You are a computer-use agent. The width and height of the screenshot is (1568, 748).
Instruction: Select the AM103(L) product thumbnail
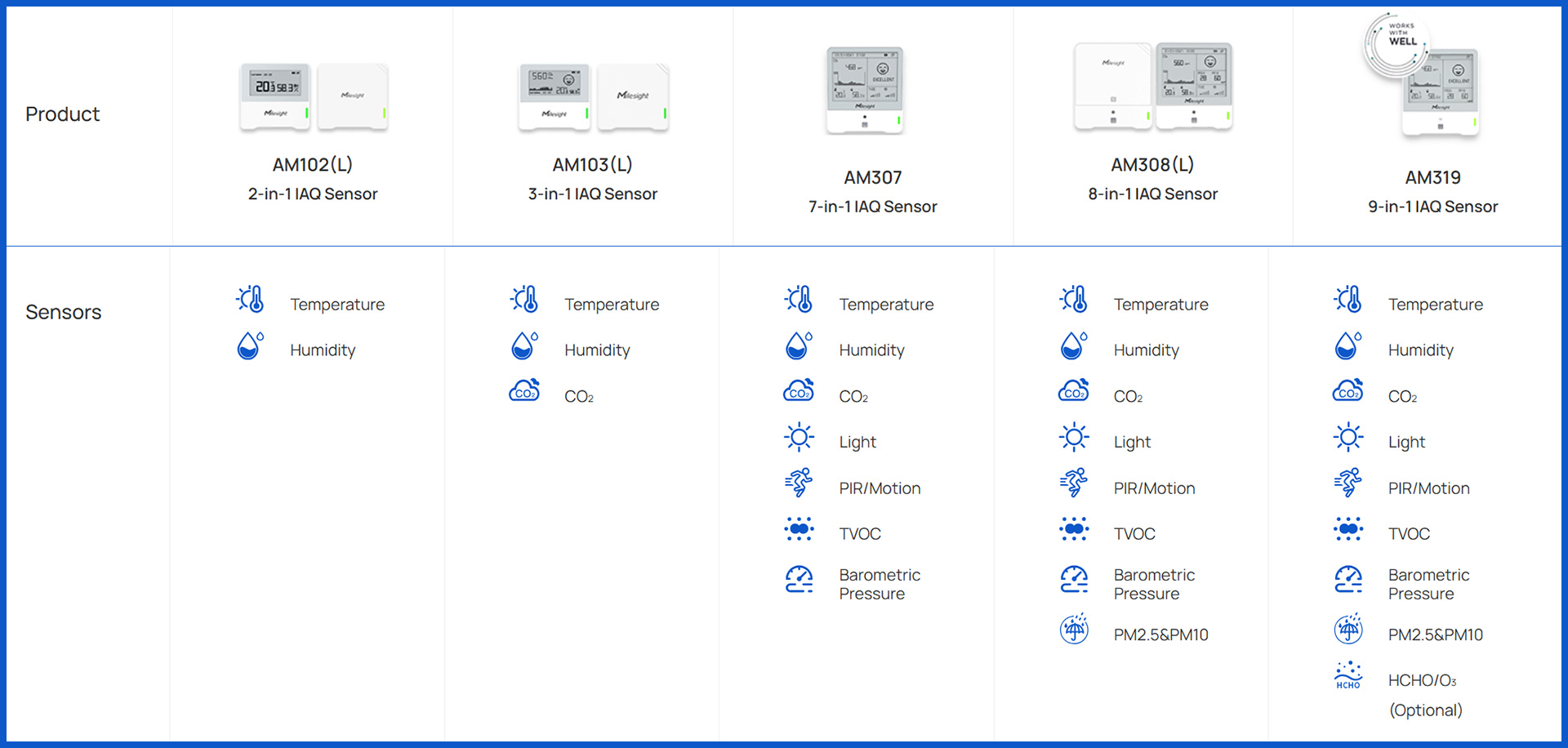click(593, 96)
